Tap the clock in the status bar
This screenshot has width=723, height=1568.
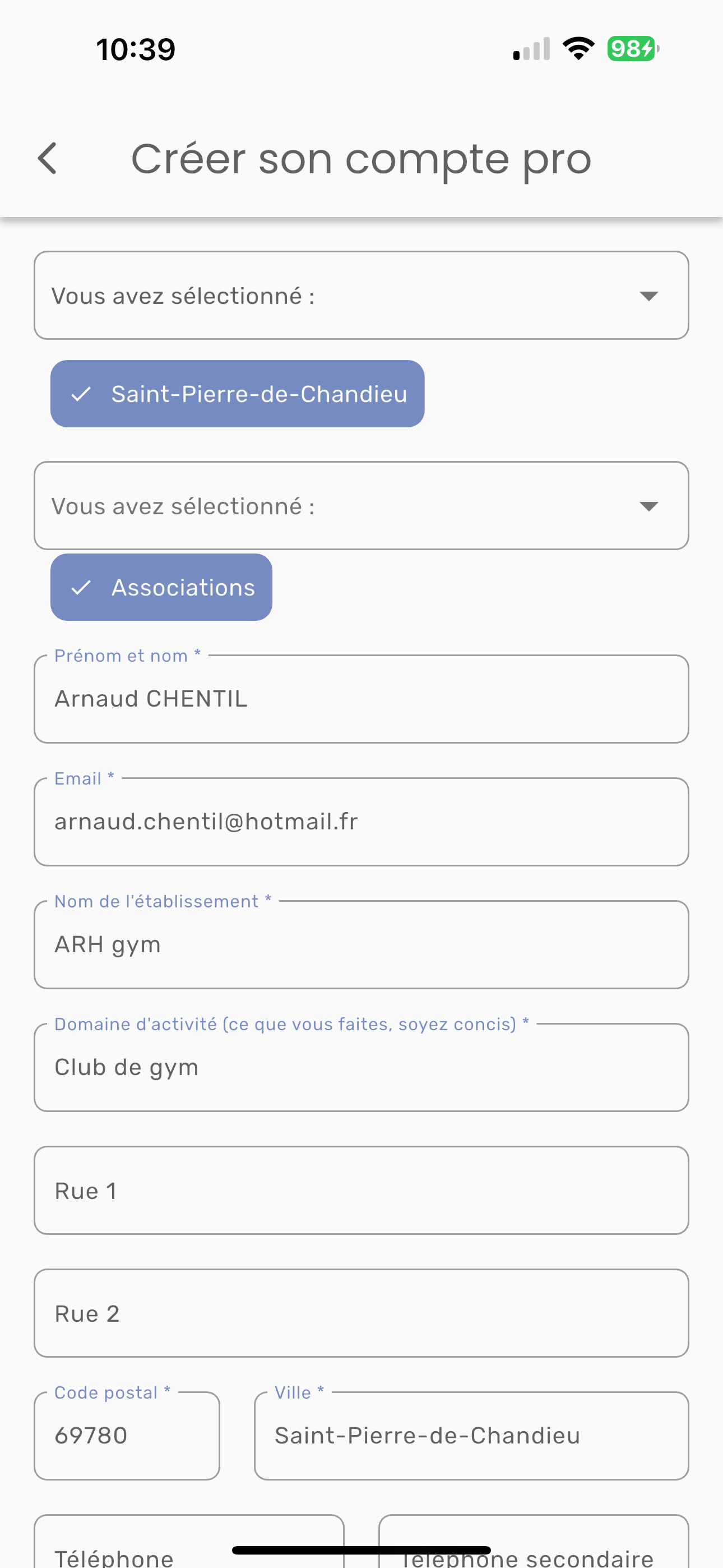tap(136, 49)
